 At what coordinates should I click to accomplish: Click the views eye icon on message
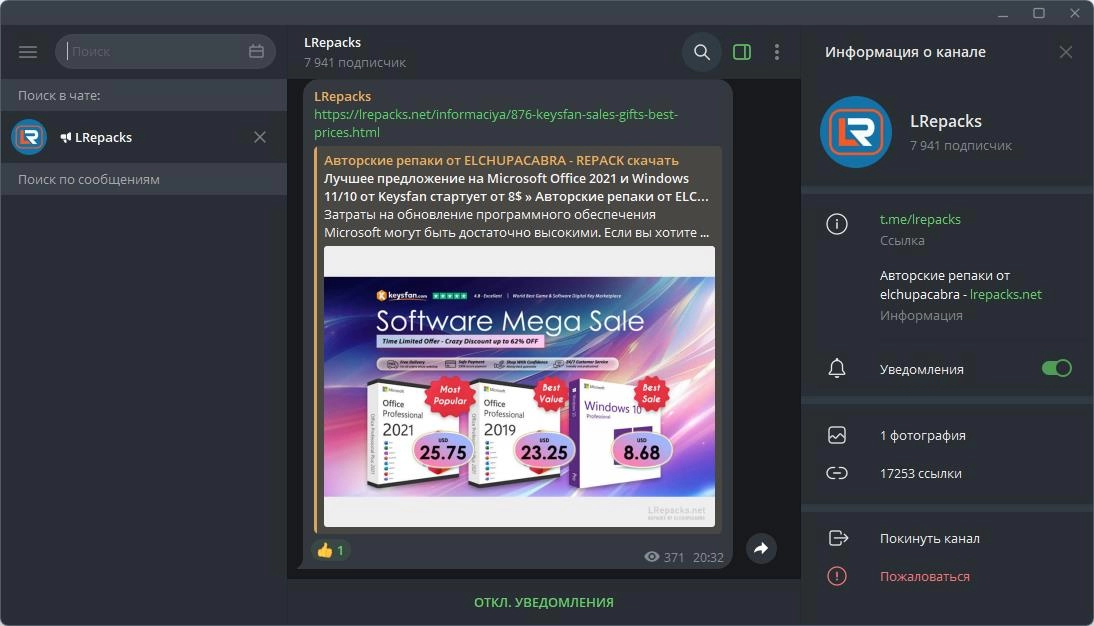click(652, 556)
